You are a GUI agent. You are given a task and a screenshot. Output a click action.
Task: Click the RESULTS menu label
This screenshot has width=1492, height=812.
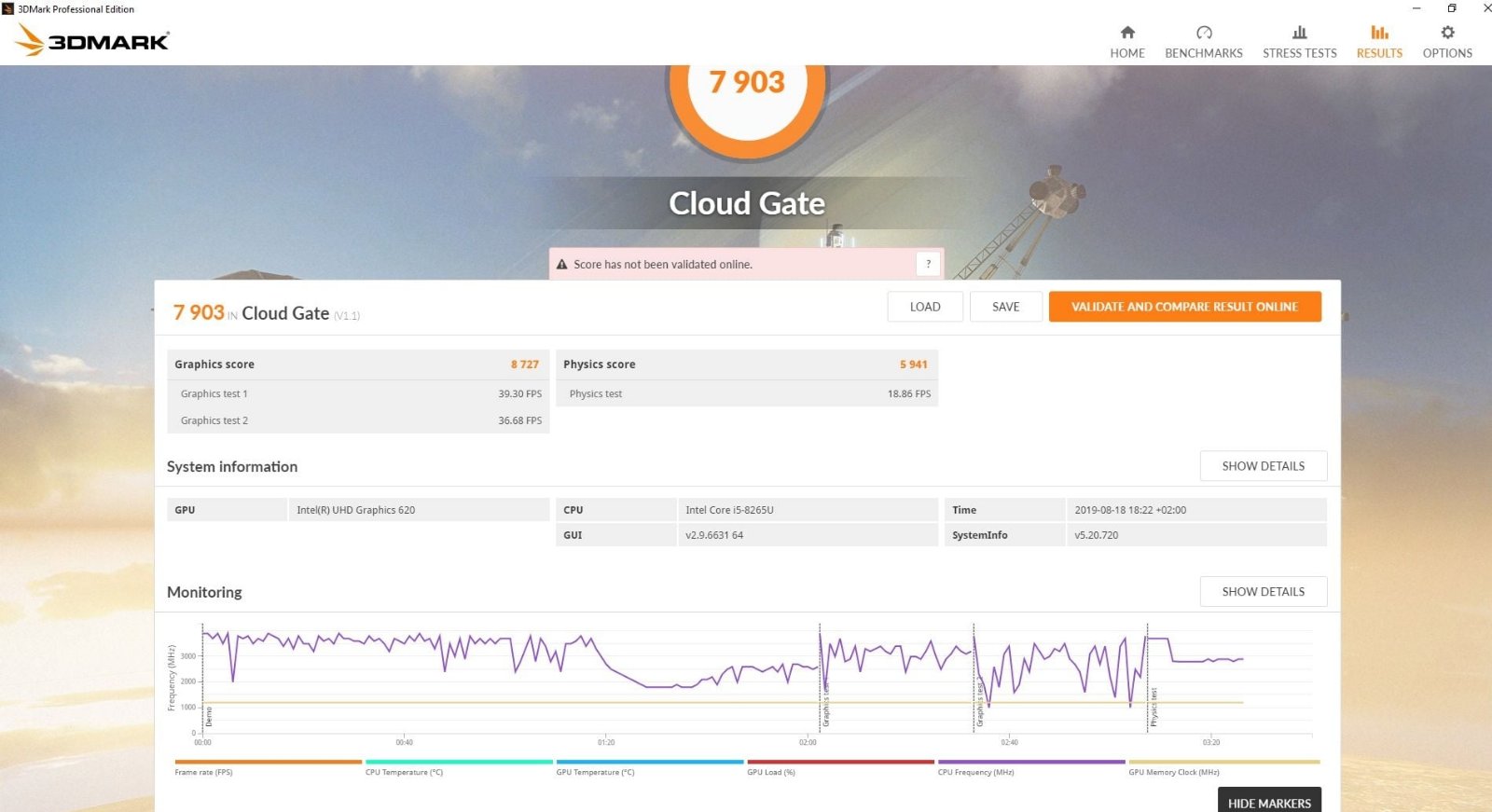1379,53
